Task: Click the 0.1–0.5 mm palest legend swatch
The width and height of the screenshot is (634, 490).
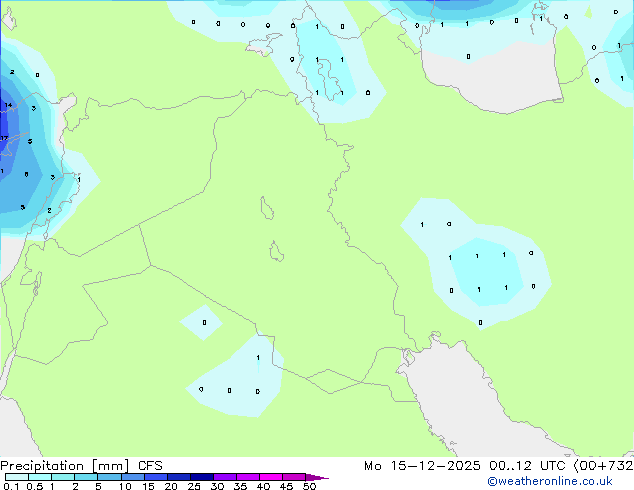Action: (17, 477)
